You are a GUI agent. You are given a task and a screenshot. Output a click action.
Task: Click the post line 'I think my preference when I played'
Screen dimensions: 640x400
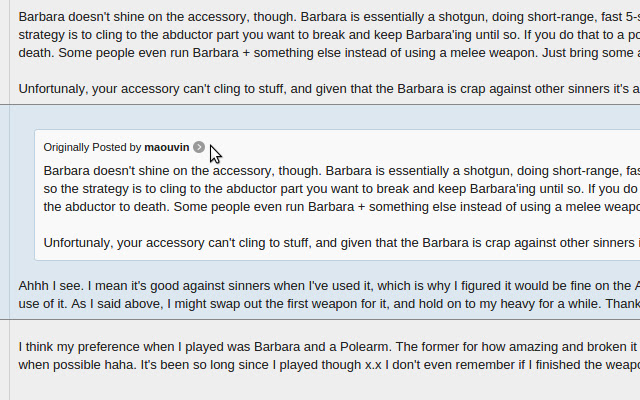[329, 347]
